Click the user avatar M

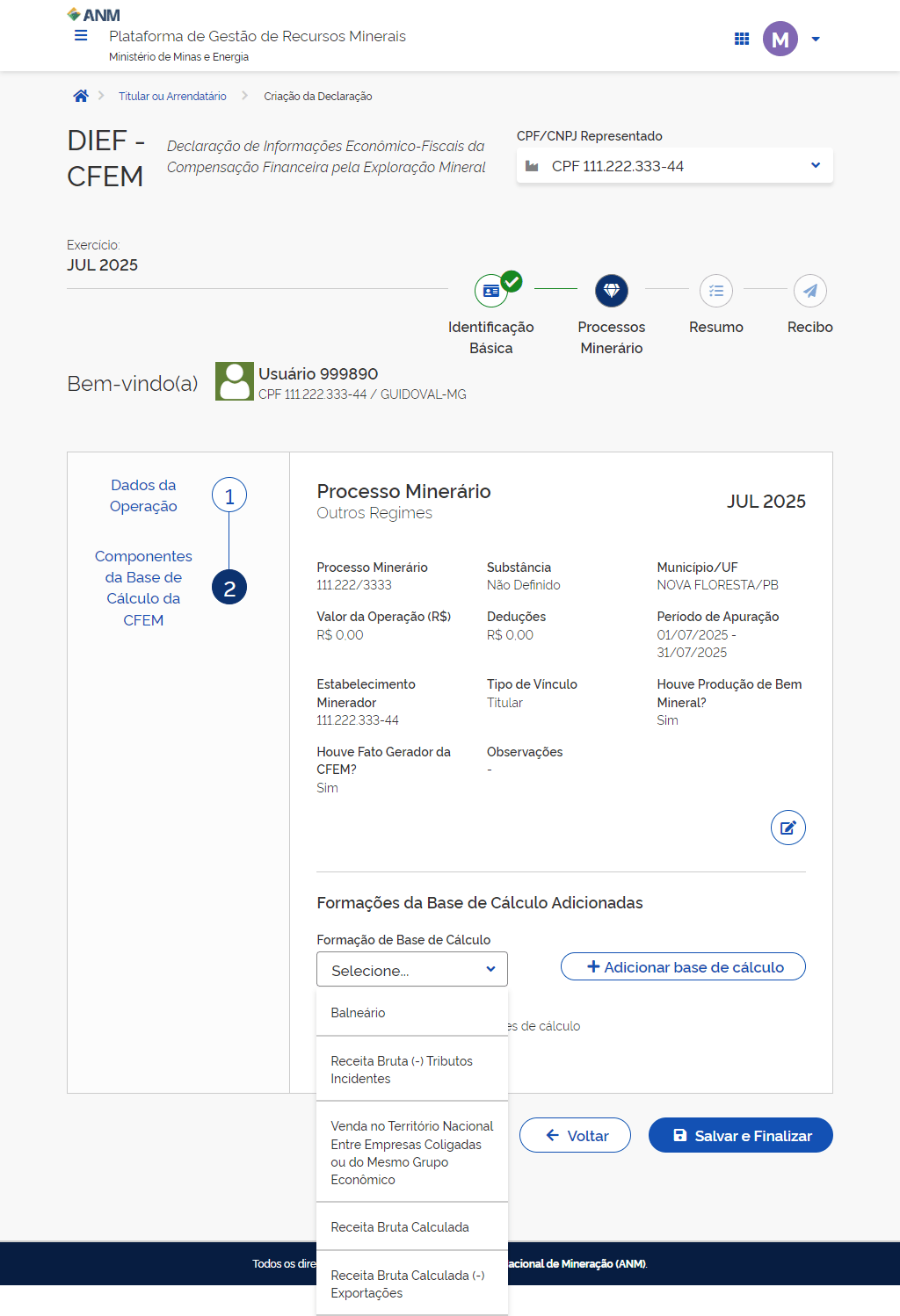click(x=780, y=39)
